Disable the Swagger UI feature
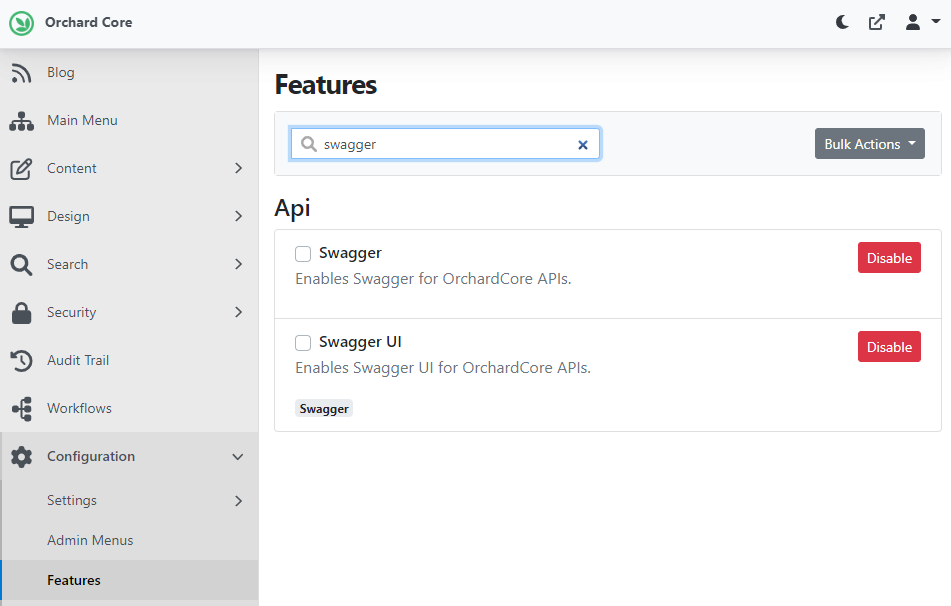The image size is (951, 606). (x=889, y=346)
